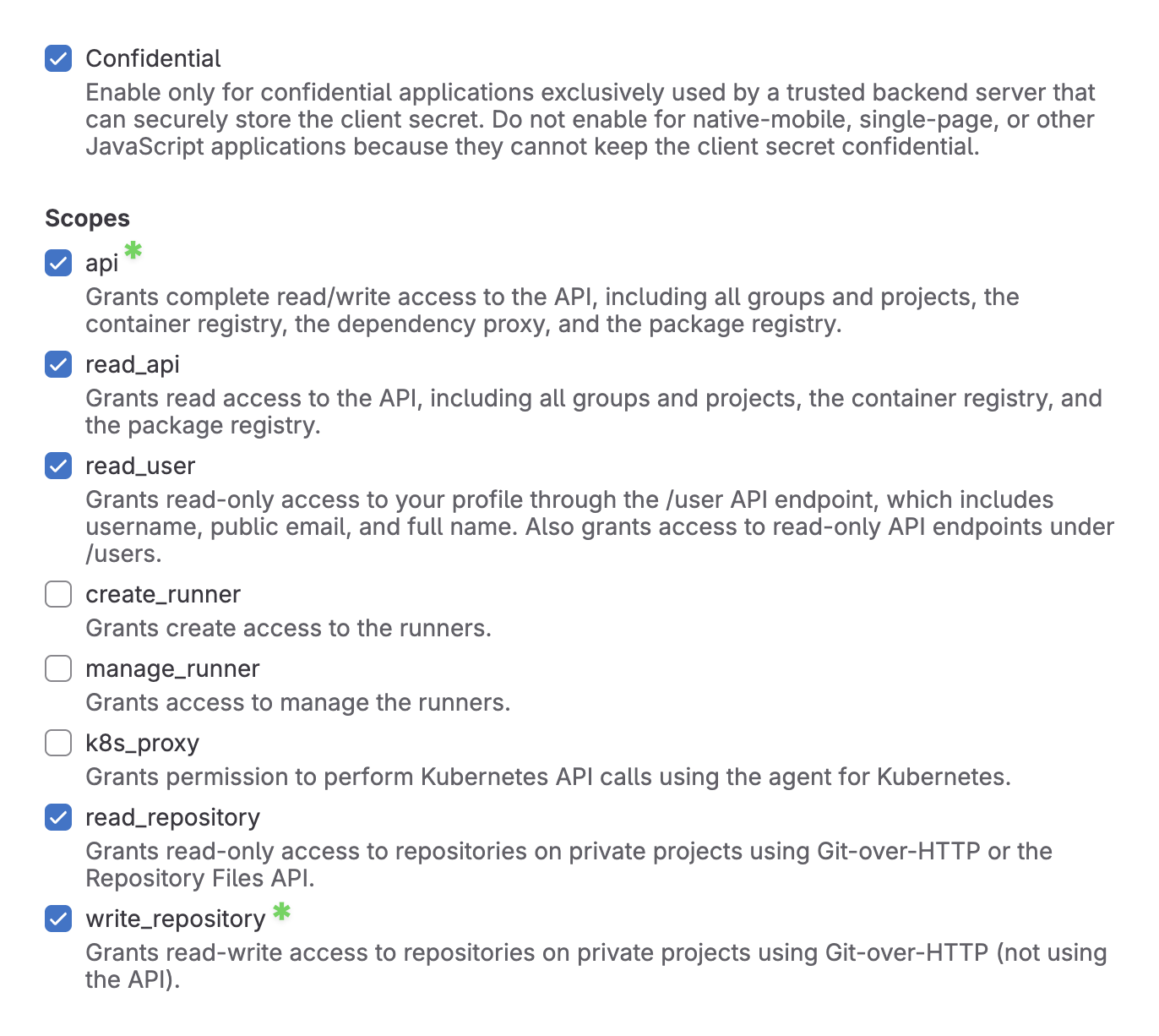Uncheck the read_user scope checkbox box
This screenshot has width=1159, height=1036.
pyautogui.click(x=58, y=466)
